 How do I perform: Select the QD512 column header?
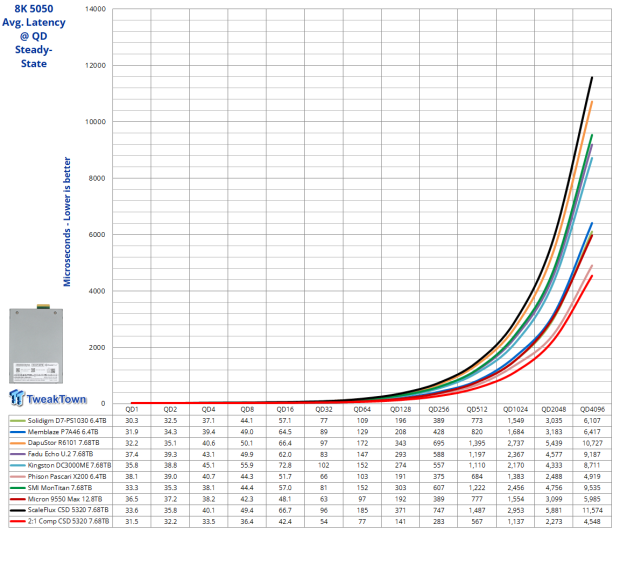477,409
